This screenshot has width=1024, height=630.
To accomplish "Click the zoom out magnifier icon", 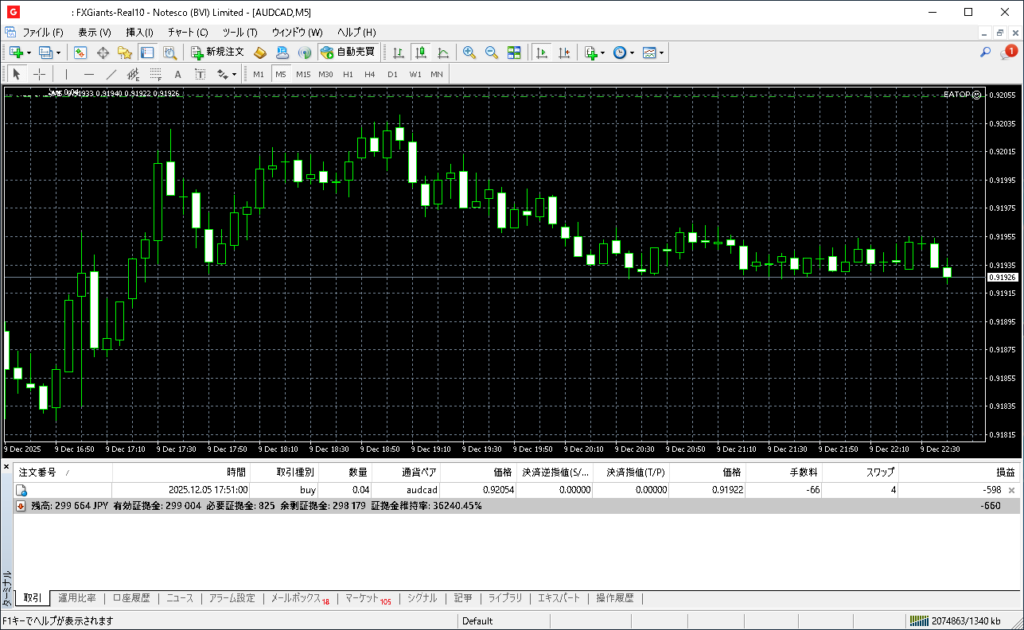I will [492, 52].
